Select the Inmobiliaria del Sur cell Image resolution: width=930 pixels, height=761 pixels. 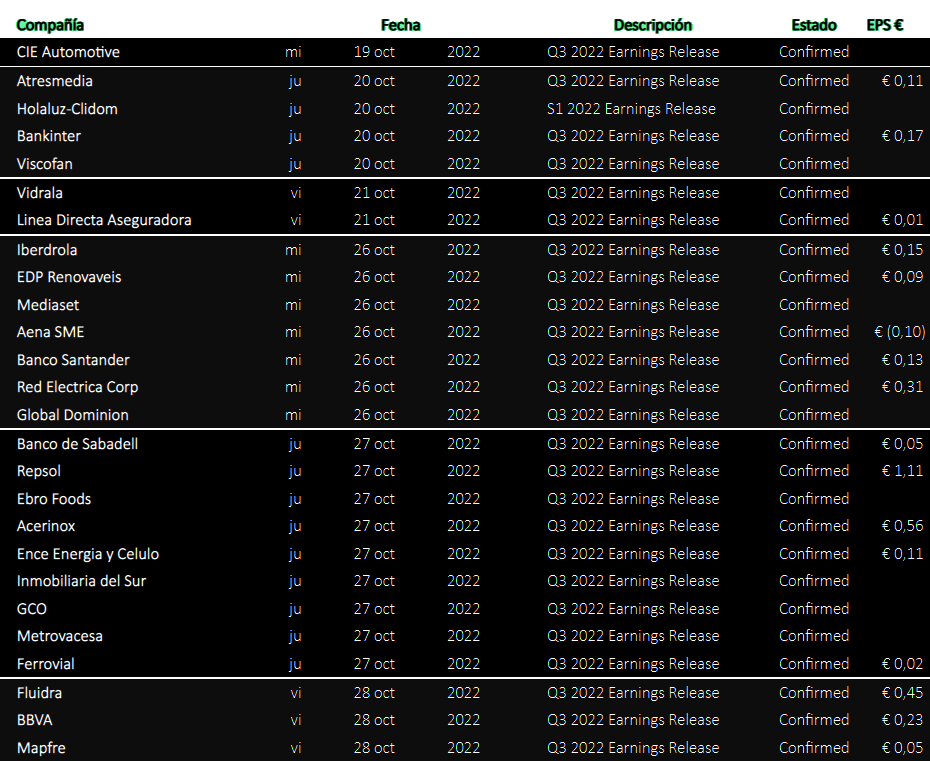[x=81, y=581]
